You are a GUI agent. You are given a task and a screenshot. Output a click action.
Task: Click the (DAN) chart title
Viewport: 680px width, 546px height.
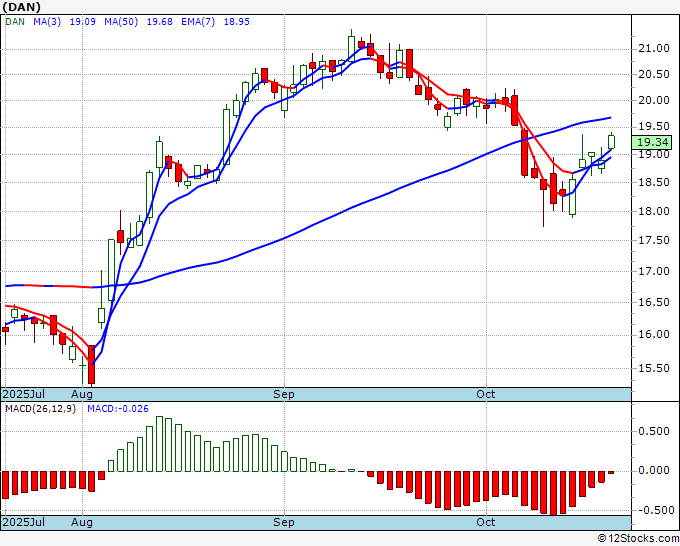22,7
